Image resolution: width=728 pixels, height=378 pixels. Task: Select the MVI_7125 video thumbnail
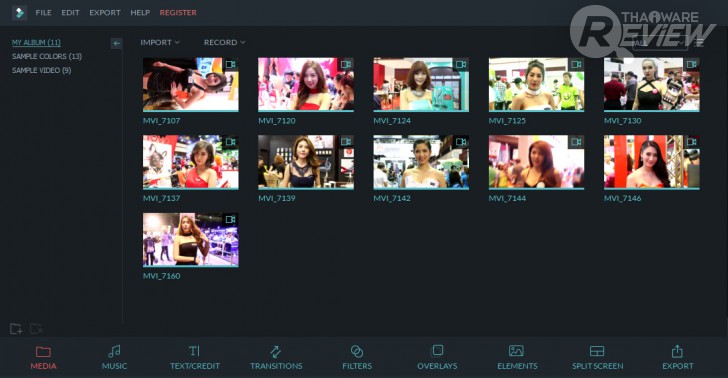[536, 85]
